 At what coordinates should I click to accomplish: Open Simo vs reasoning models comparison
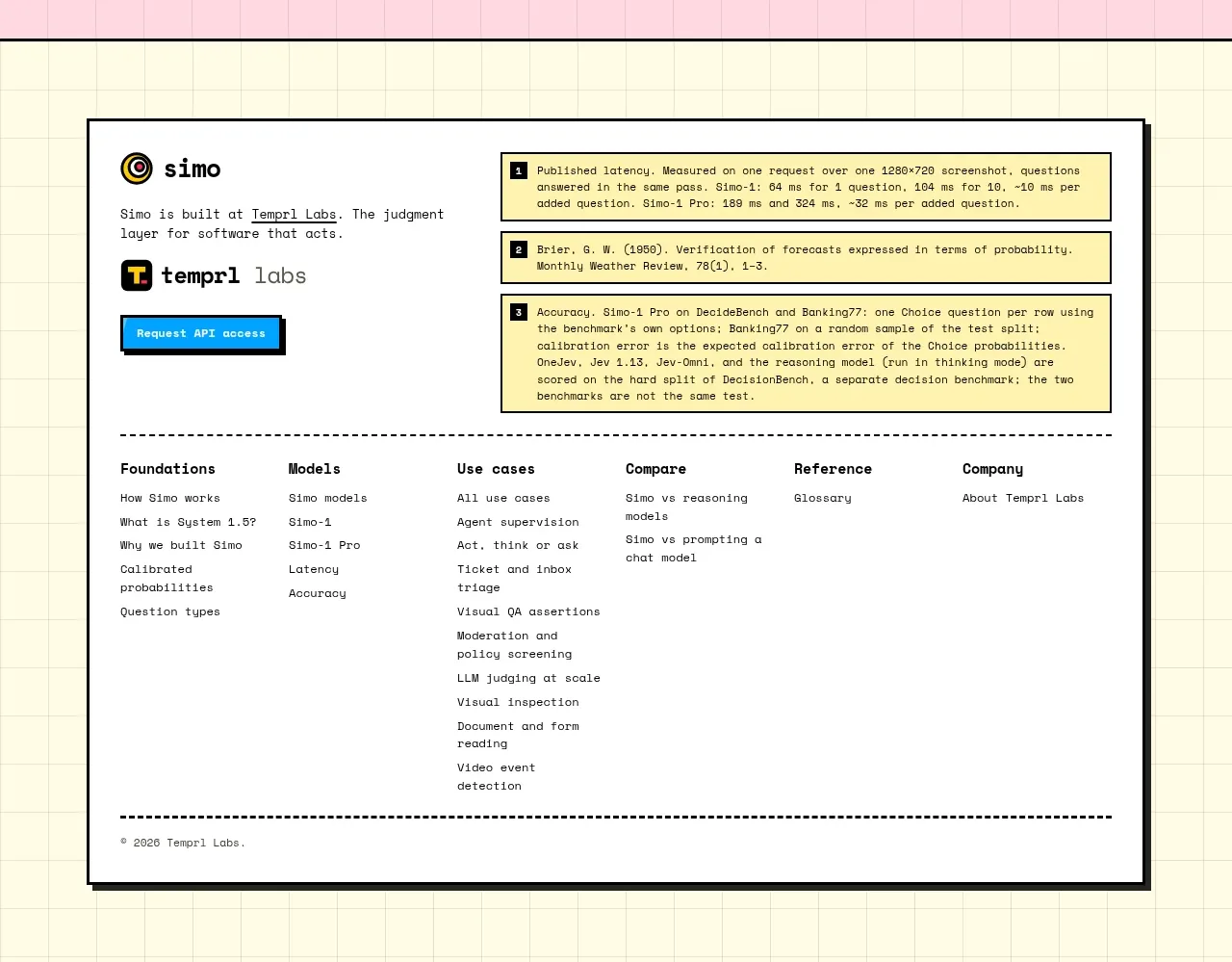click(x=686, y=507)
